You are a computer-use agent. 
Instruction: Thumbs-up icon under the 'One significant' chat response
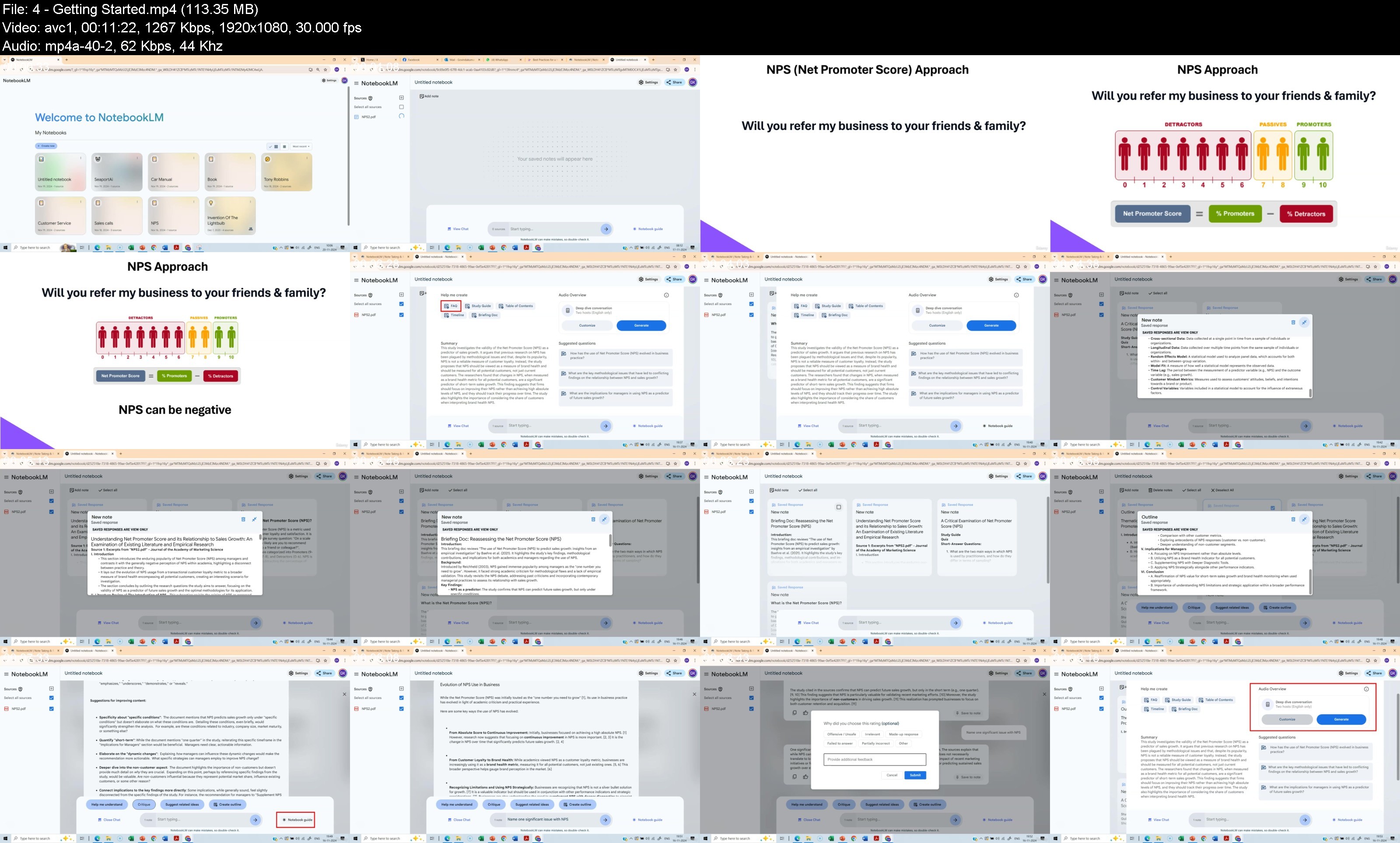click(805, 776)
